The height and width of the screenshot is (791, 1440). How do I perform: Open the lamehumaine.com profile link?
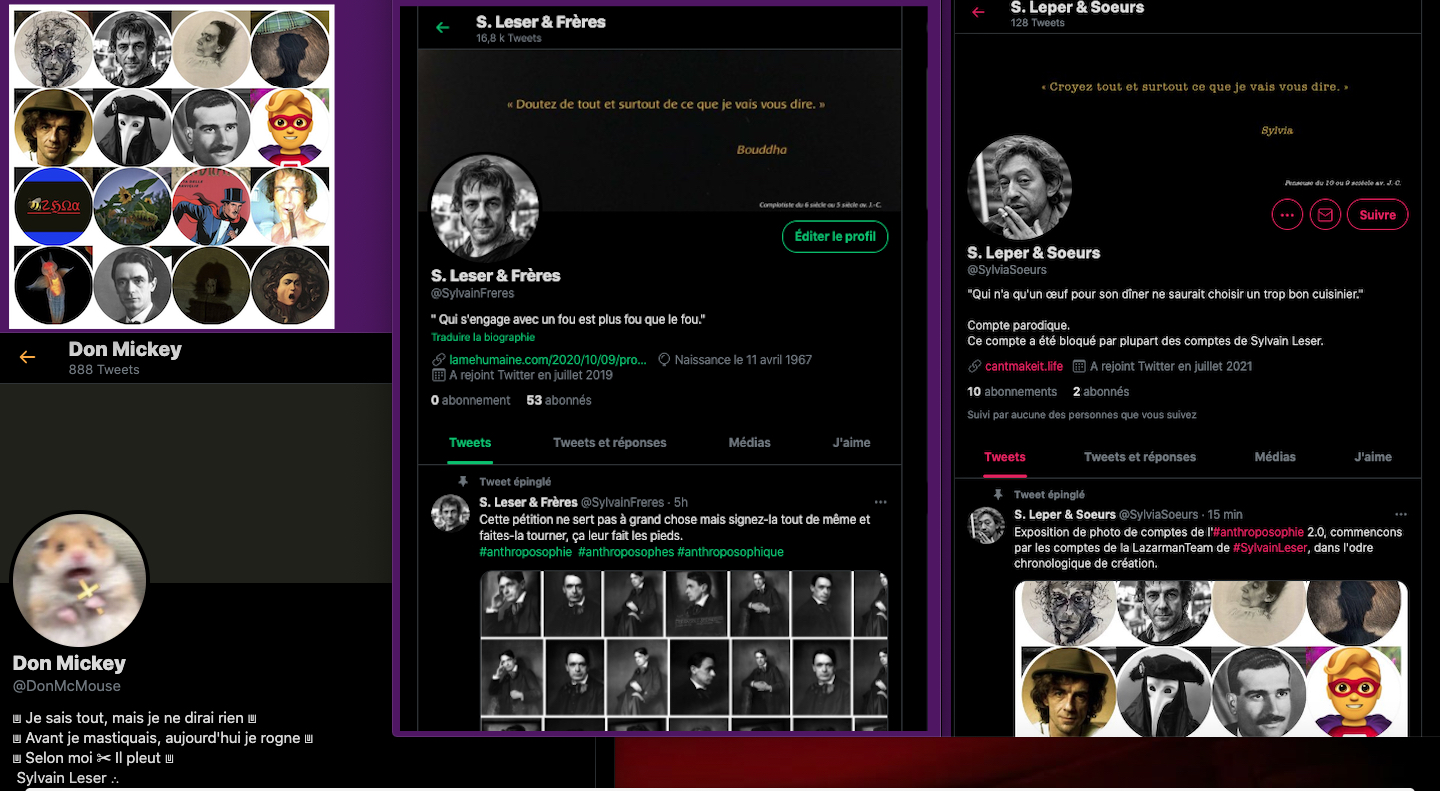tap(547, 360)
